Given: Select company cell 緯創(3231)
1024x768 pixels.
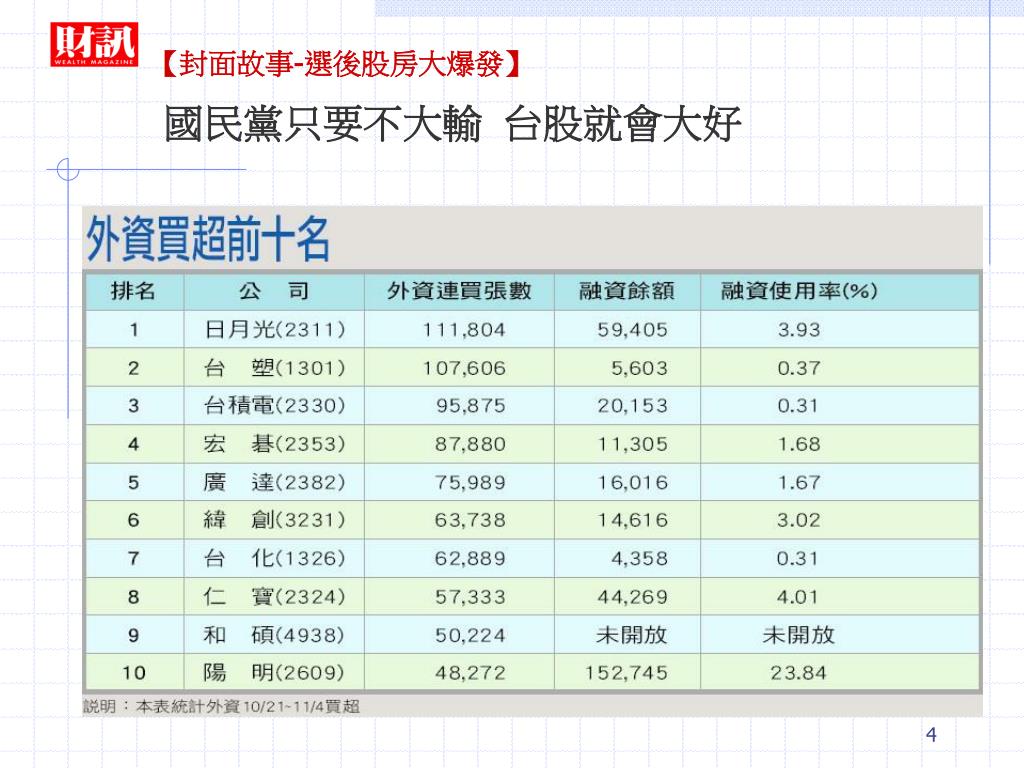Looking at the screenshot, I should pyautogui.click(x=274, y=520).
